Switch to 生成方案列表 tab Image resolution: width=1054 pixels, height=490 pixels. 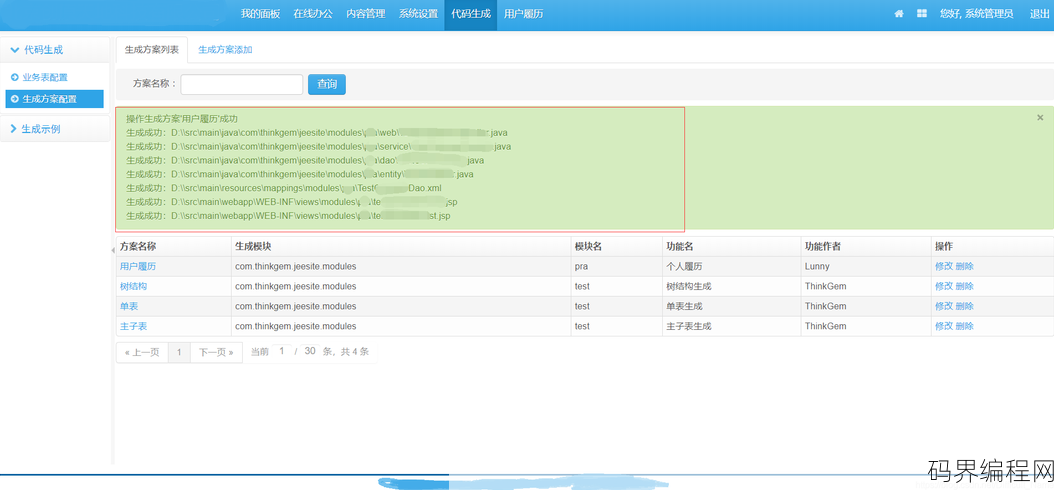pos(152,50)
